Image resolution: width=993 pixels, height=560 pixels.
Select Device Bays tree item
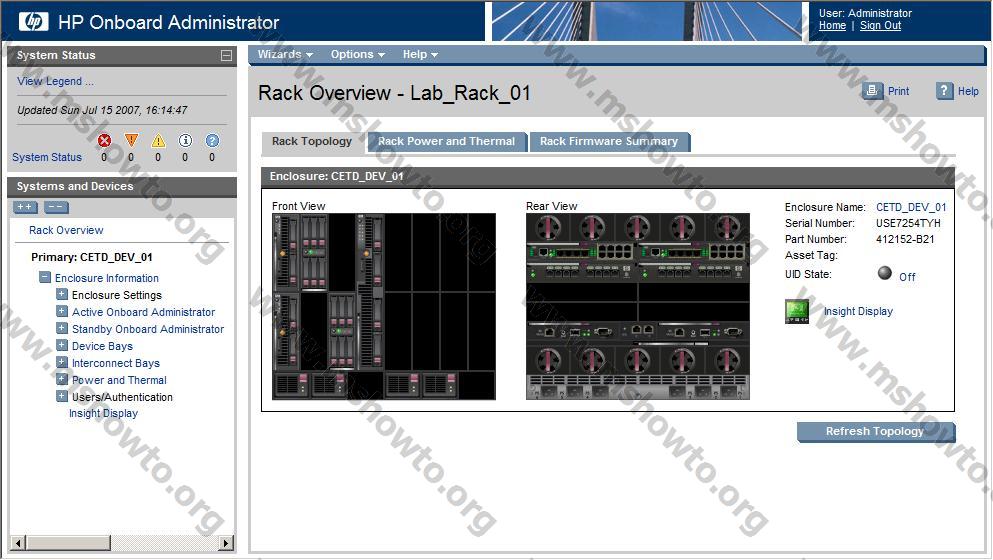[102, 347]
